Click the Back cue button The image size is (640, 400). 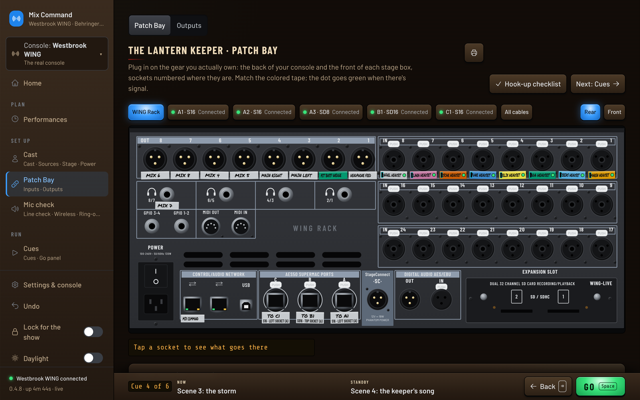(547, 386)
